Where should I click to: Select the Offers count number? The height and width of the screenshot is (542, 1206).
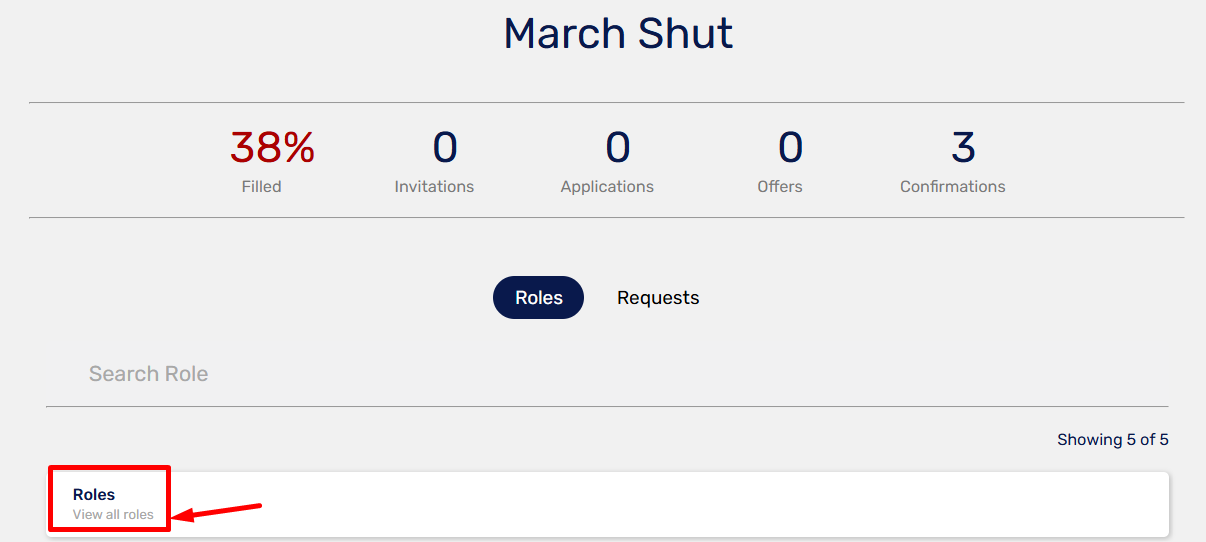pos(790,148)
